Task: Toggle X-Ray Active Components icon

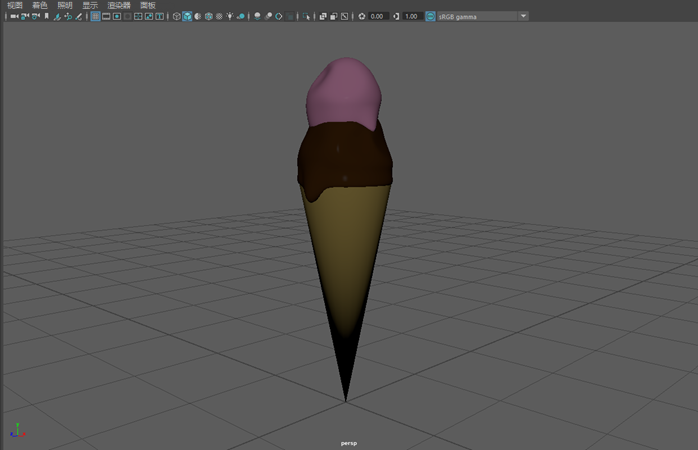Action: [x=334, y=16]
